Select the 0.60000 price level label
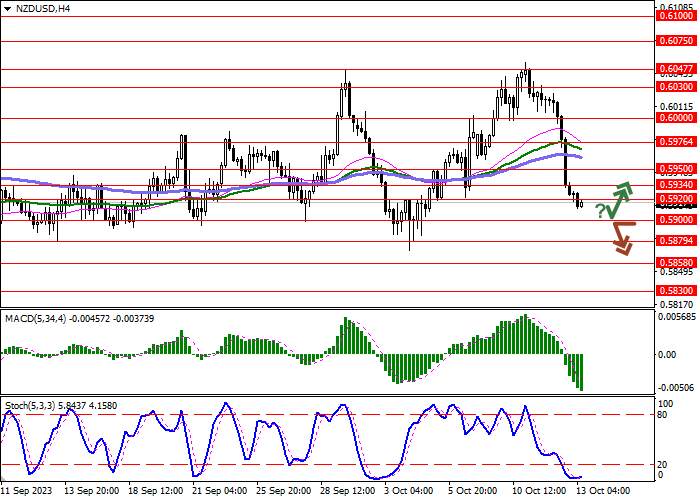Image resolution: width=700 pixels, height=500 pixels. pos(677,118)
